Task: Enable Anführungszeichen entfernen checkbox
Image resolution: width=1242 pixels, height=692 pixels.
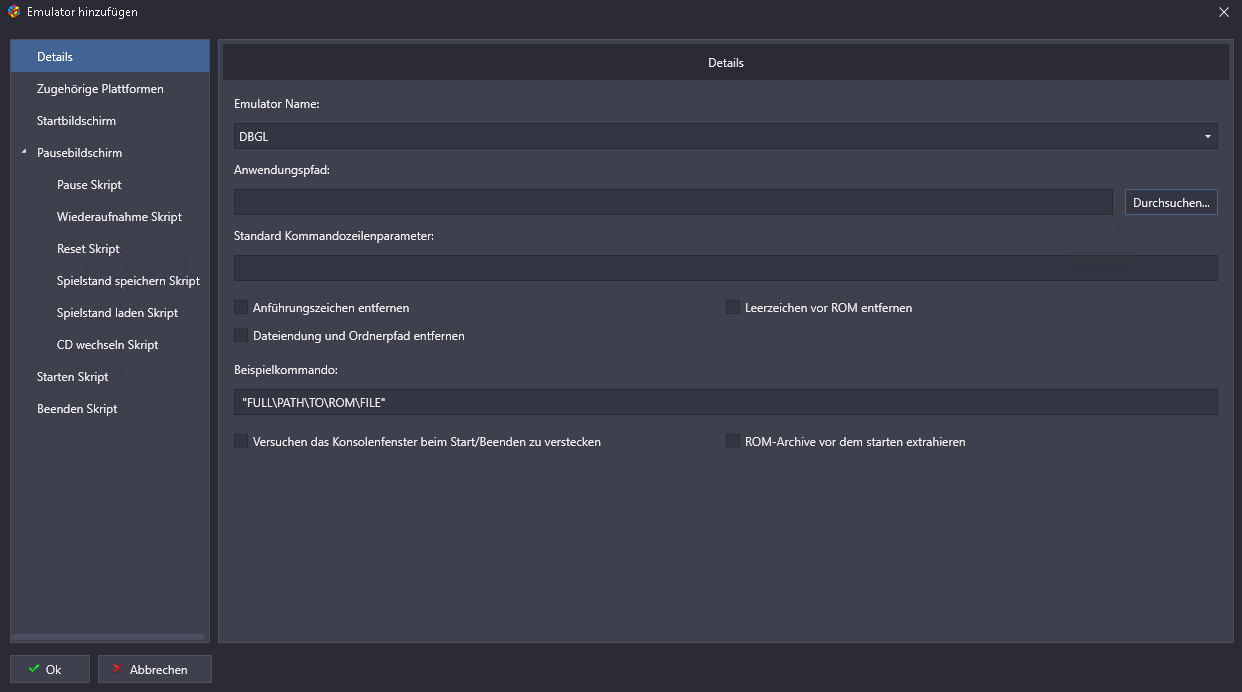Action: coord(241,307)
